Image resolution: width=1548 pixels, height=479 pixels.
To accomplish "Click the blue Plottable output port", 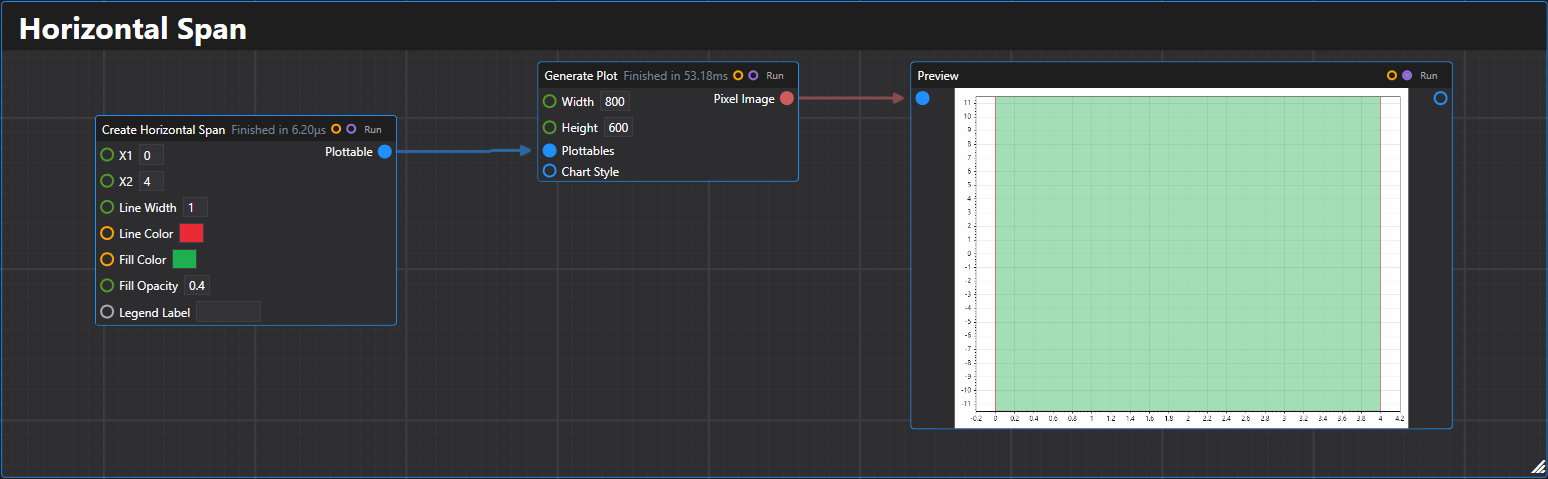I will click(385, 152).
